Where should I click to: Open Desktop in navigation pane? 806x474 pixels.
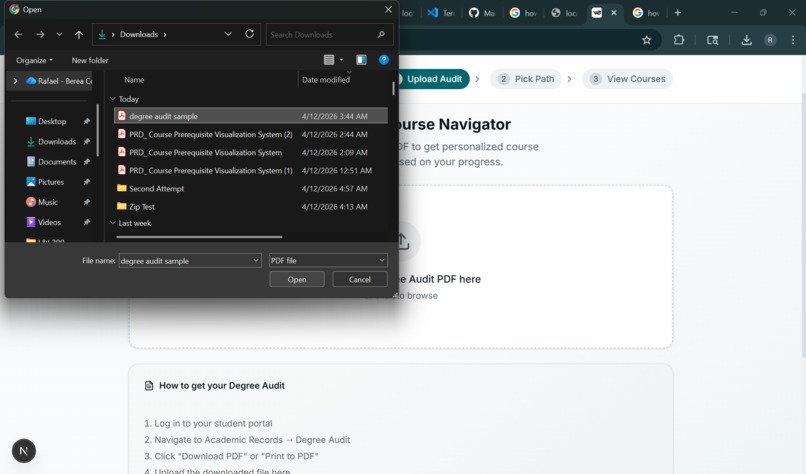tap(52, 121)
